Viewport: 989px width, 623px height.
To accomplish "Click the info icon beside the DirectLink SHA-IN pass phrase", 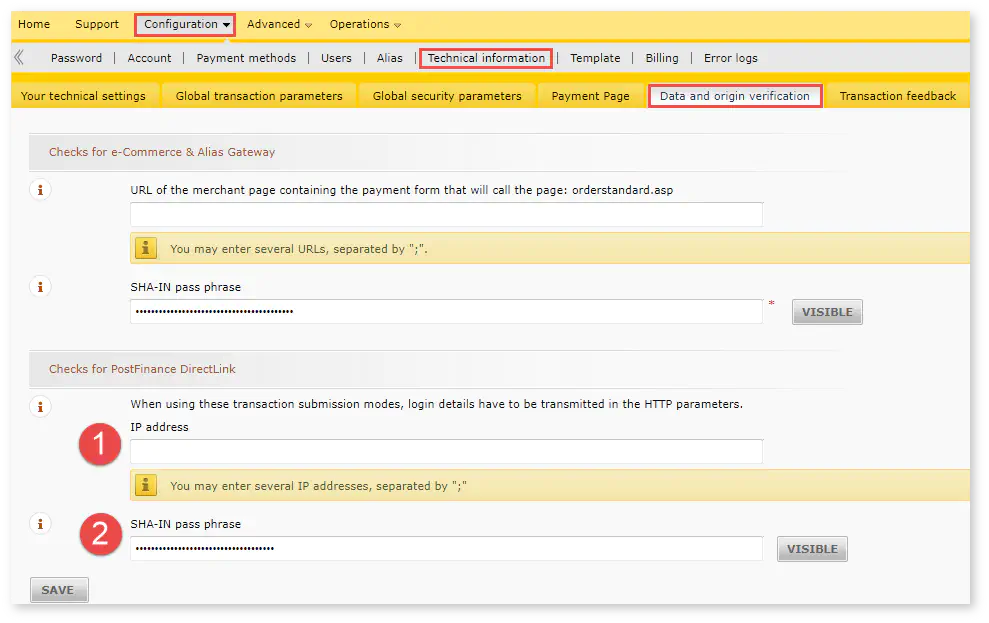I will click(x=40, y=524).
